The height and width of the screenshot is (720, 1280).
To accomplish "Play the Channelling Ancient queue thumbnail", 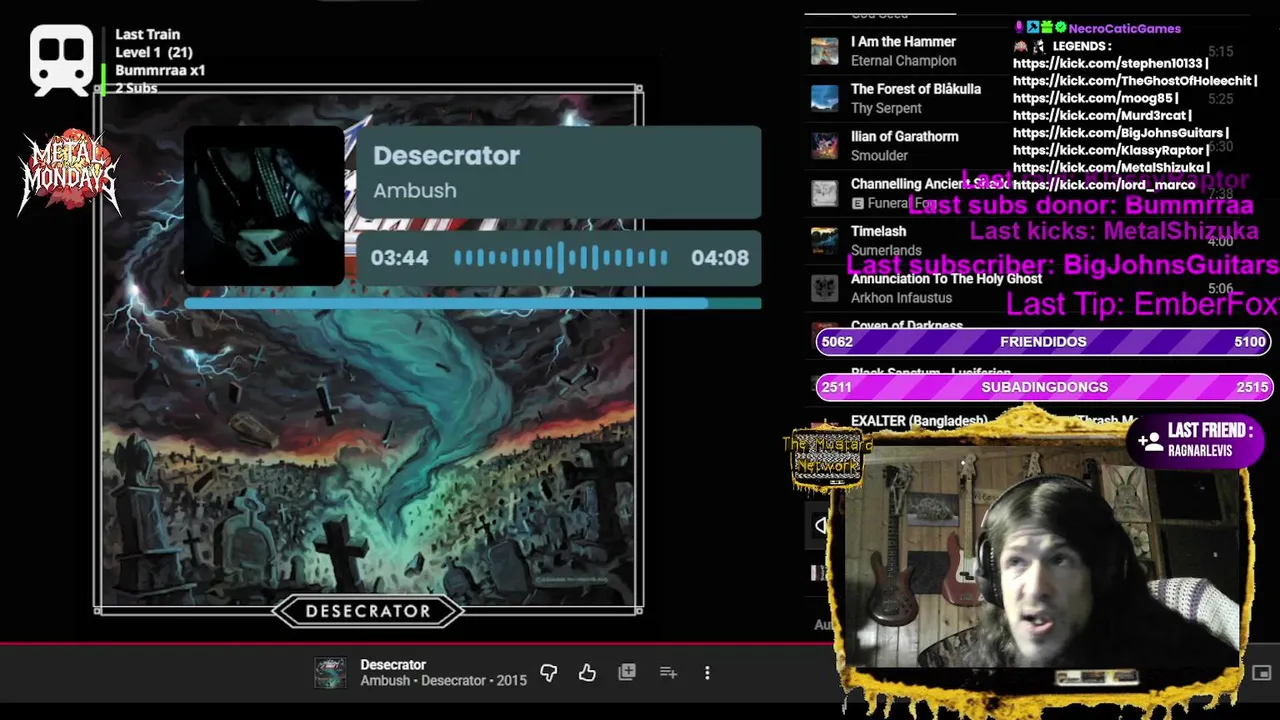I will [824, 193].
